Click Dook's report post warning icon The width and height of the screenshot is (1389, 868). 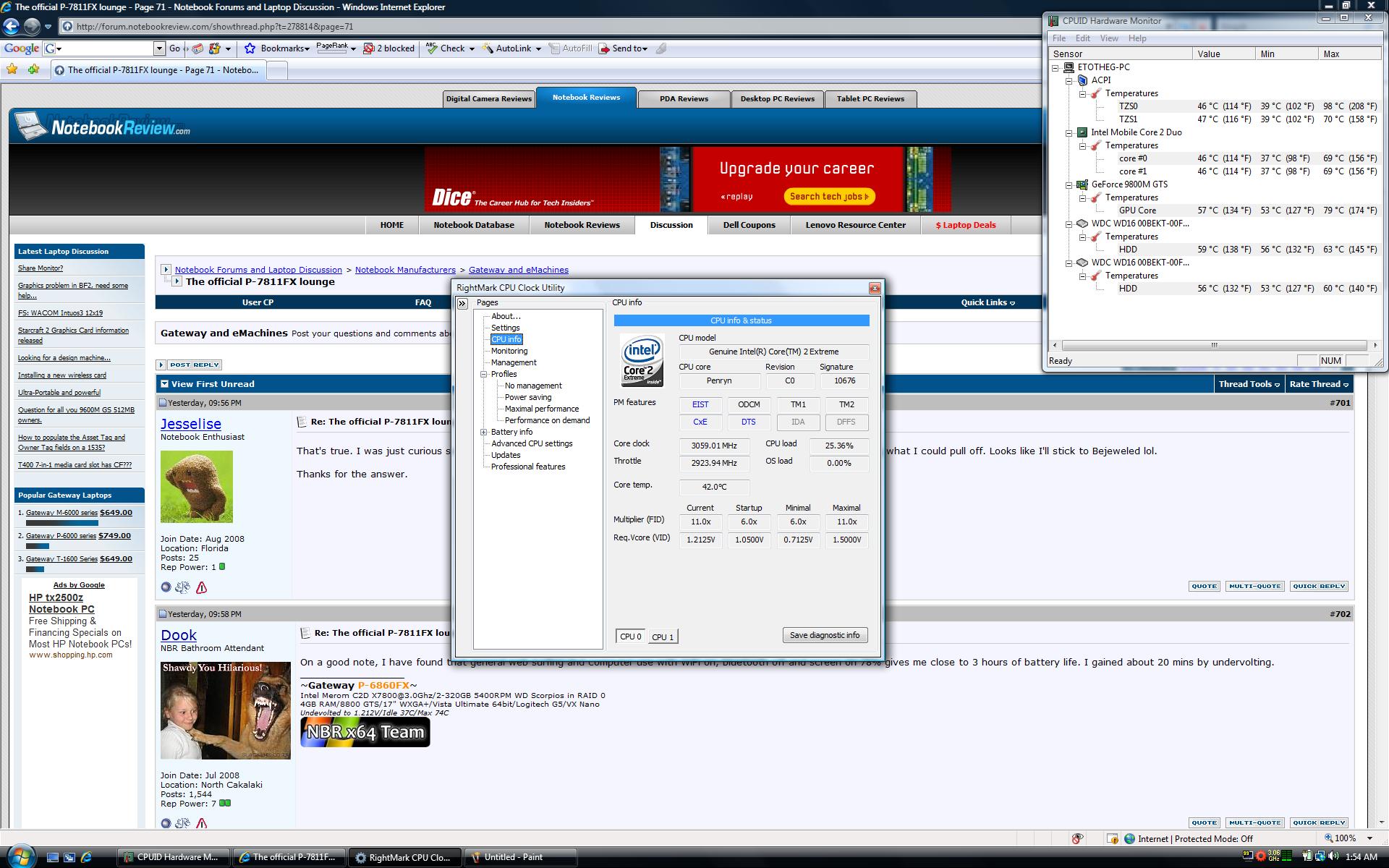click(201, 823)
